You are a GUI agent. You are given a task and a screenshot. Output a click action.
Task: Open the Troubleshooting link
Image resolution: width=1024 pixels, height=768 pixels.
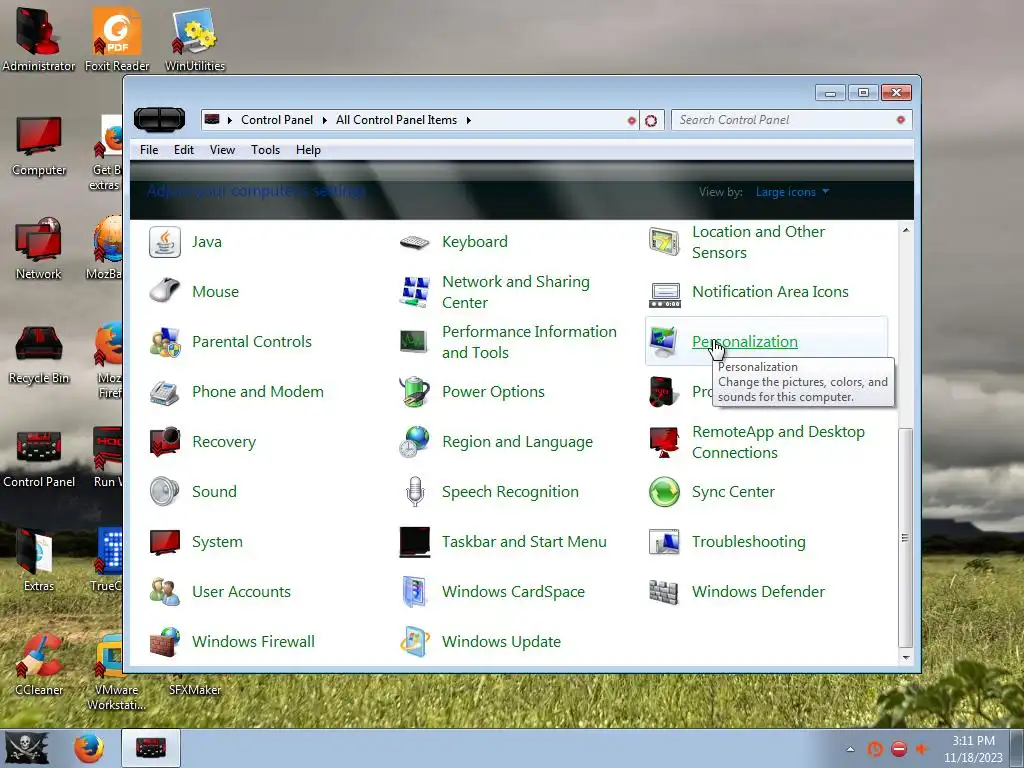(x=748, y=542)
